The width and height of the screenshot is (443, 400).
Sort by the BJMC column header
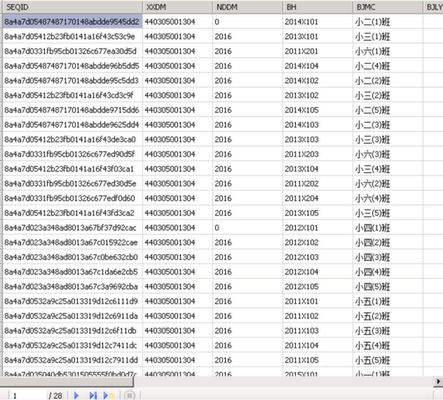(388, 7)
